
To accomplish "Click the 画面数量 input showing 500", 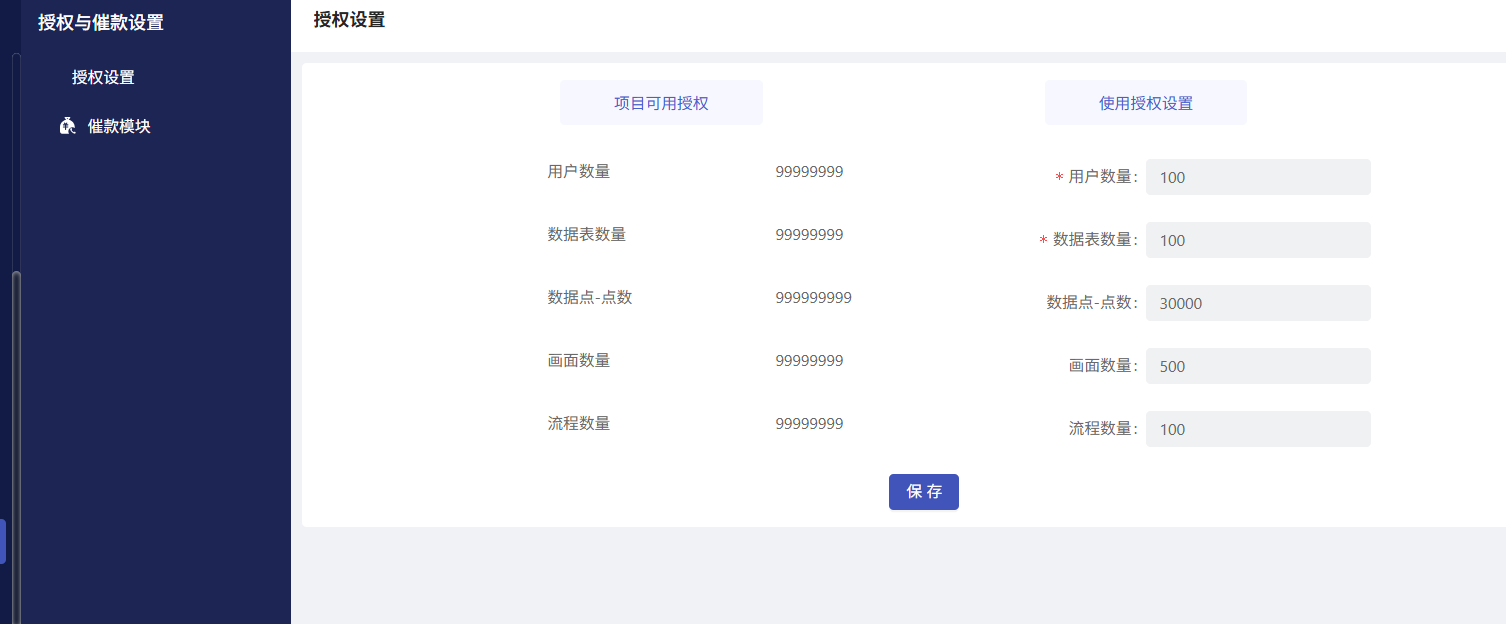I will [1258, 366].
